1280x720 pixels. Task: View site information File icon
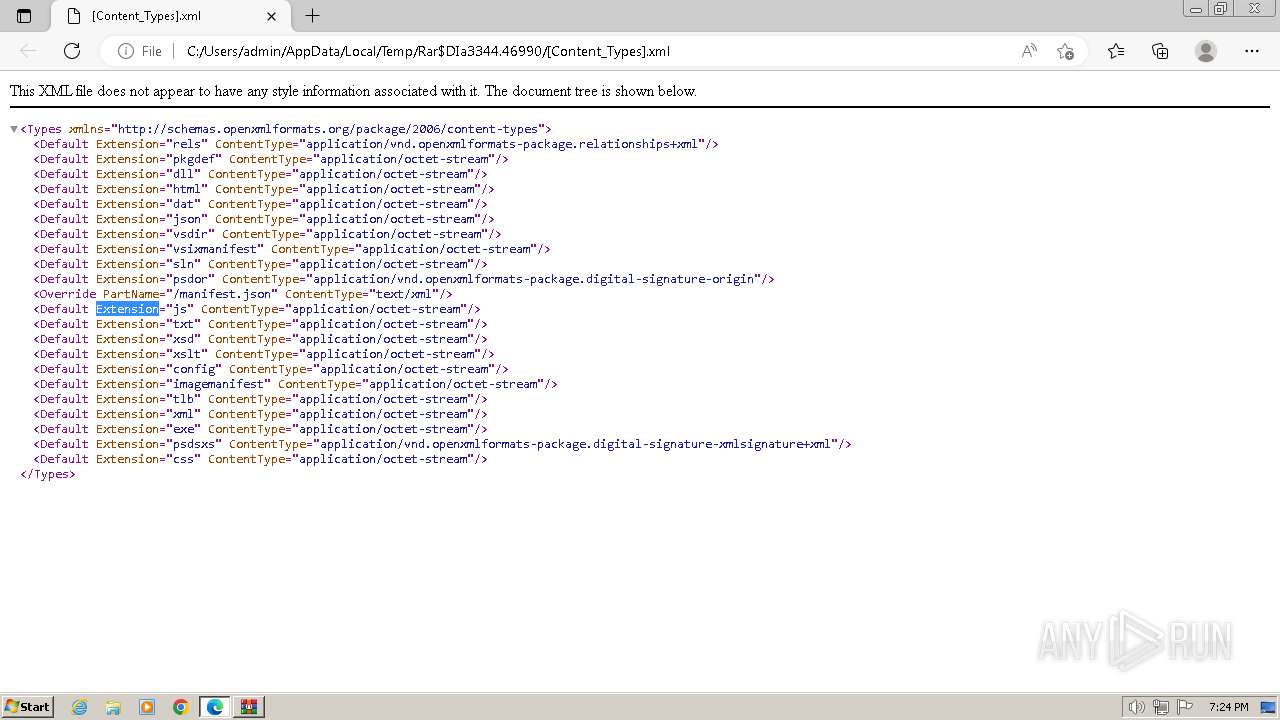[x=140, y=51]
